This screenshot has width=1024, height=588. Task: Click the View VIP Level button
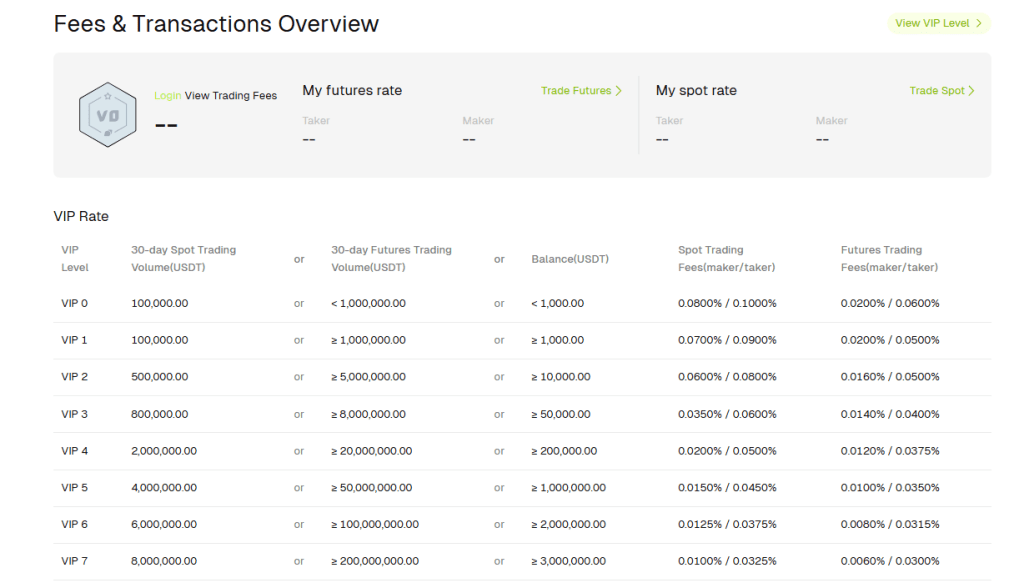pos(932,23)
